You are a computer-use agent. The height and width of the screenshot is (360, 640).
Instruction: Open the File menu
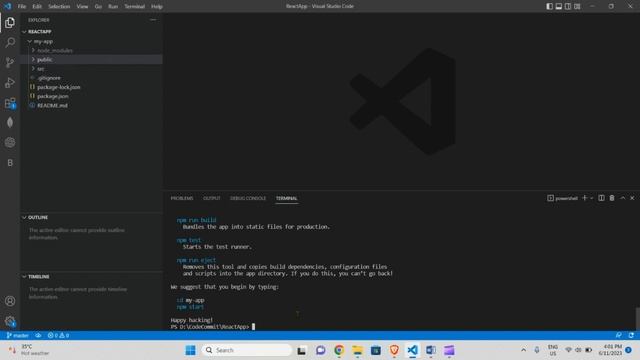[x=22, y=6]
